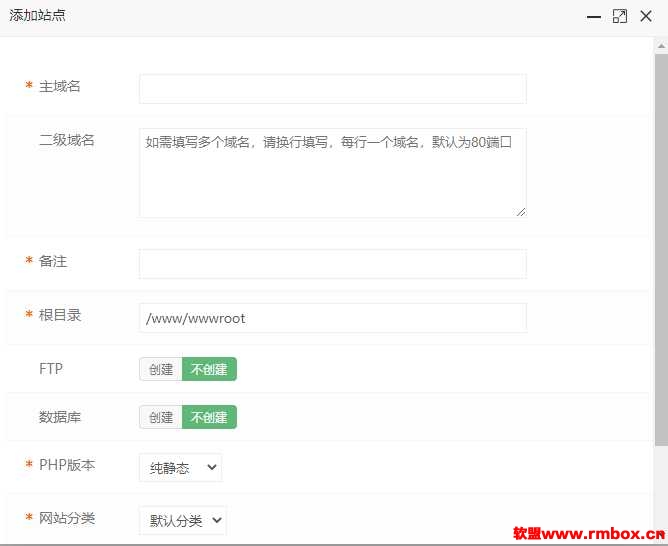Click the 备注 label
Viewport: 668px width, 546px height.
tap(53, 261)
